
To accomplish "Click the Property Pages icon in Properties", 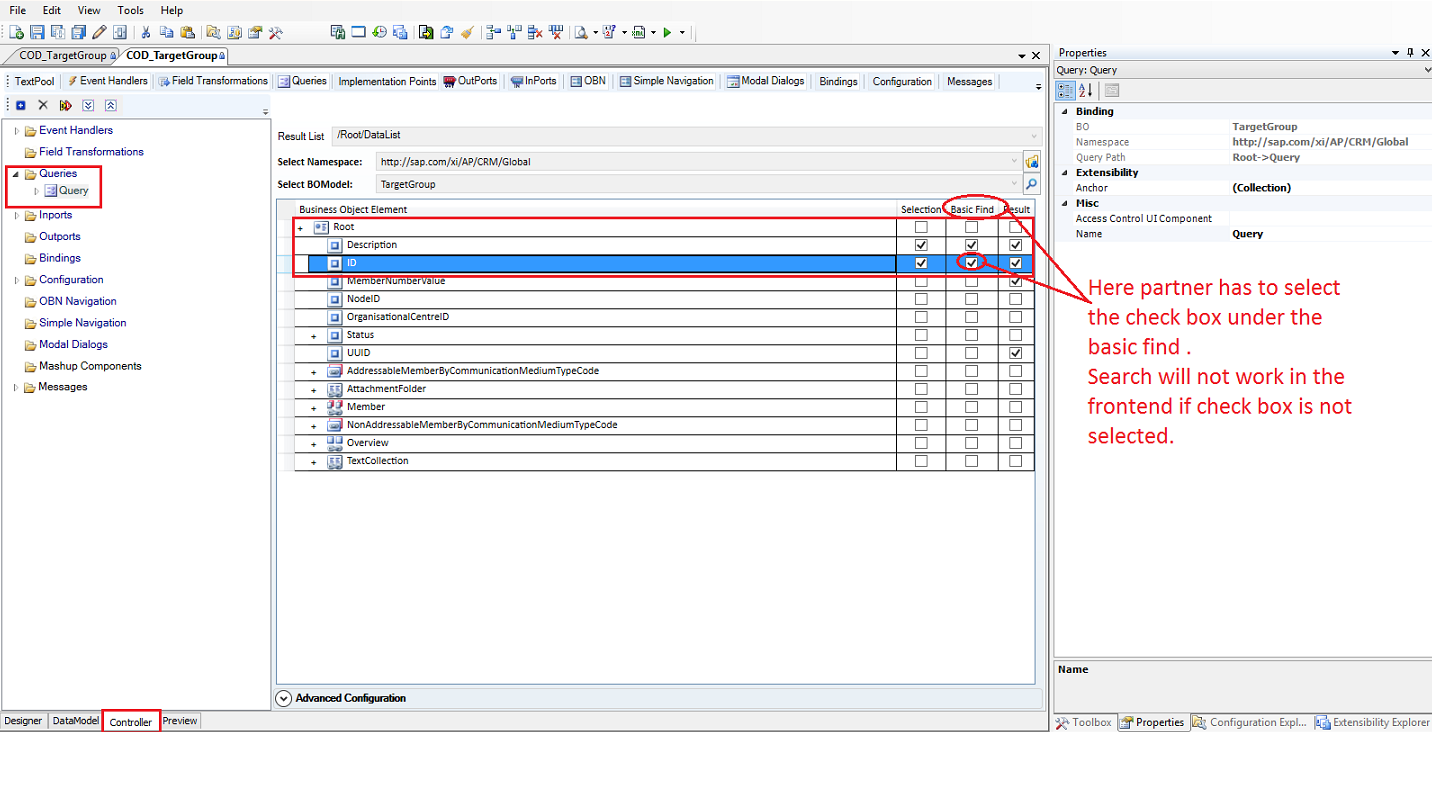I will click(1112, 90).
